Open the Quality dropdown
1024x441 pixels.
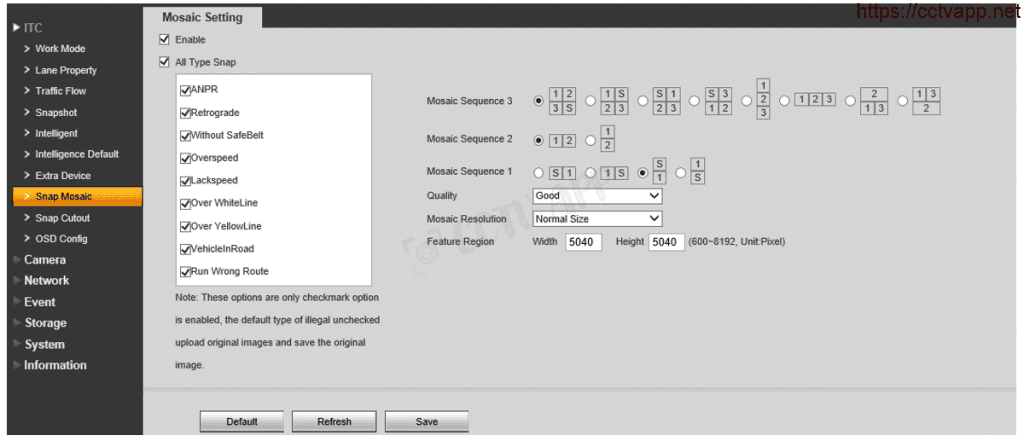pos(597,196)
